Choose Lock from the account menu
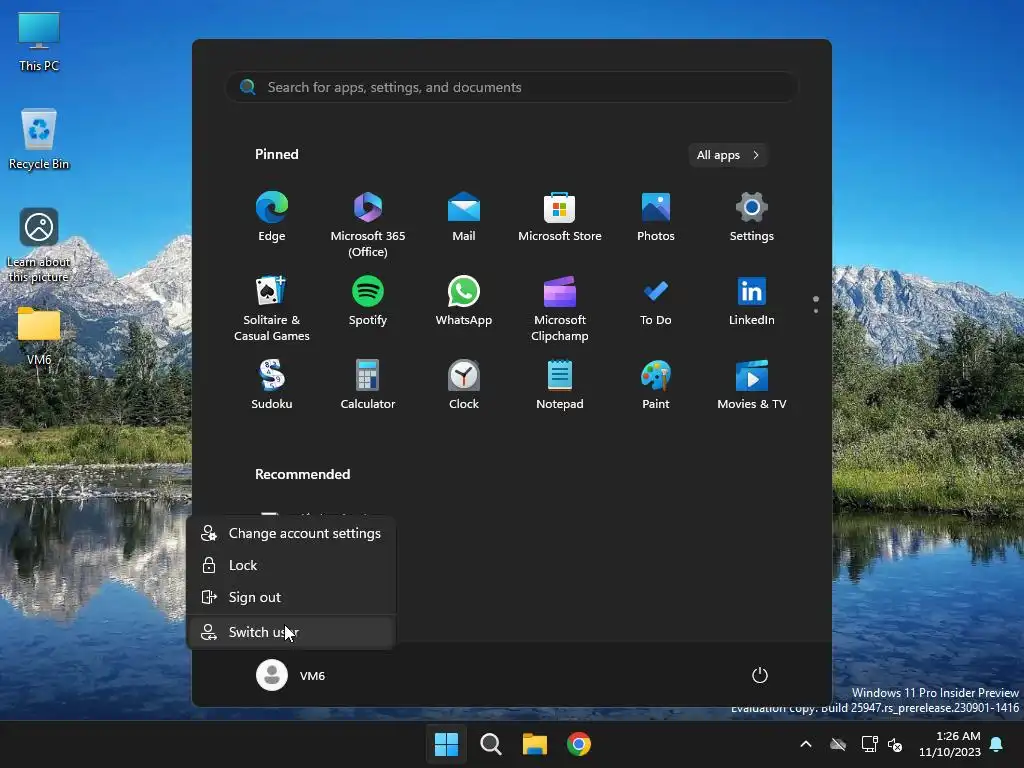Screen dimensions: 1024x768 tap(291, 565)
